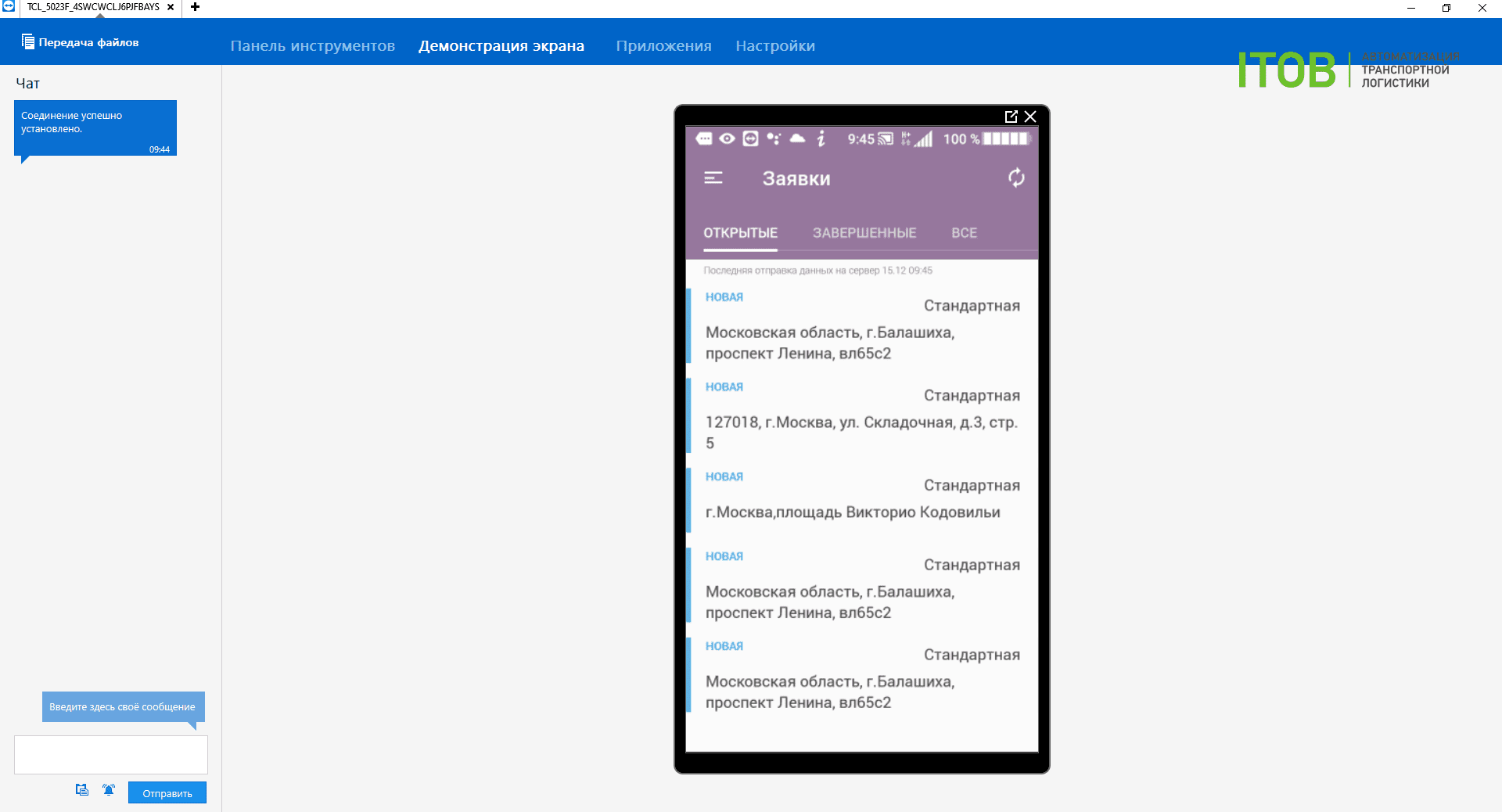Tap the info 'i' icon in status bar

tap(821, 138)
